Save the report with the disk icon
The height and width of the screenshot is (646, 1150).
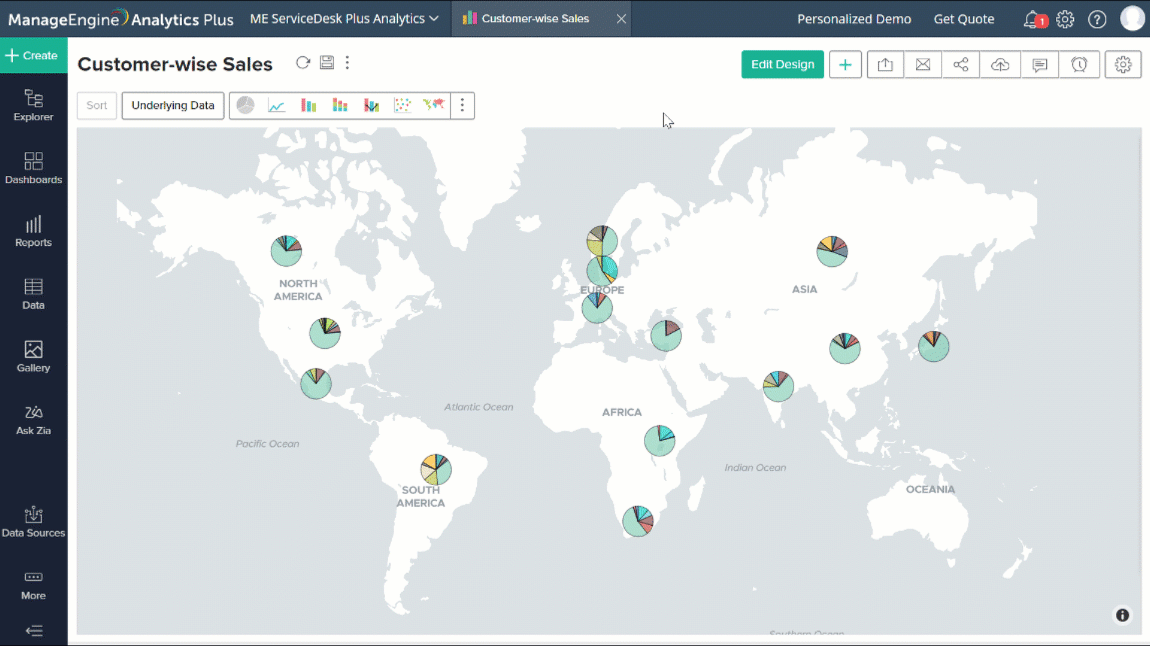[326, 63]
